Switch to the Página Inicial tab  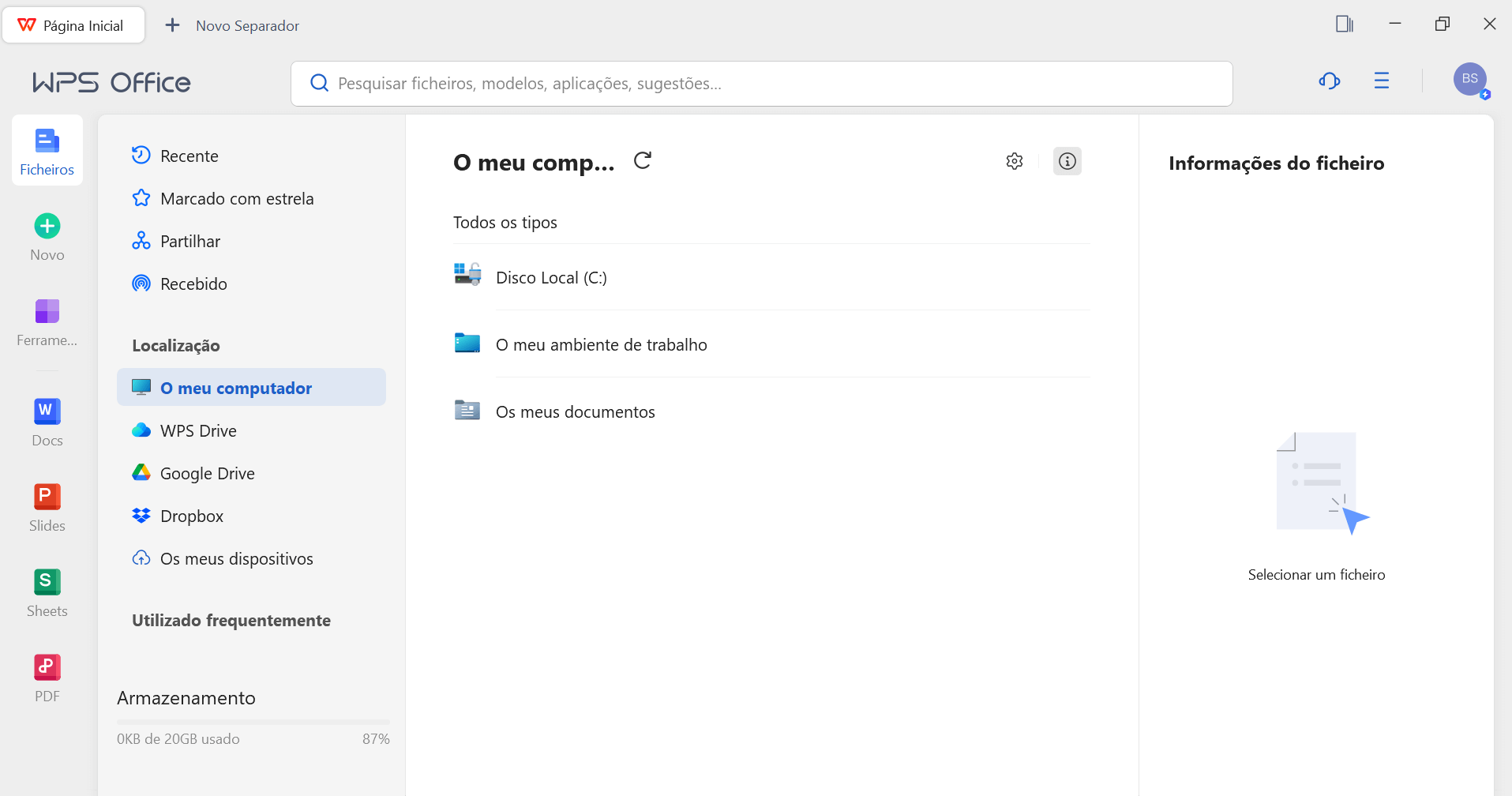click(74, 24)
